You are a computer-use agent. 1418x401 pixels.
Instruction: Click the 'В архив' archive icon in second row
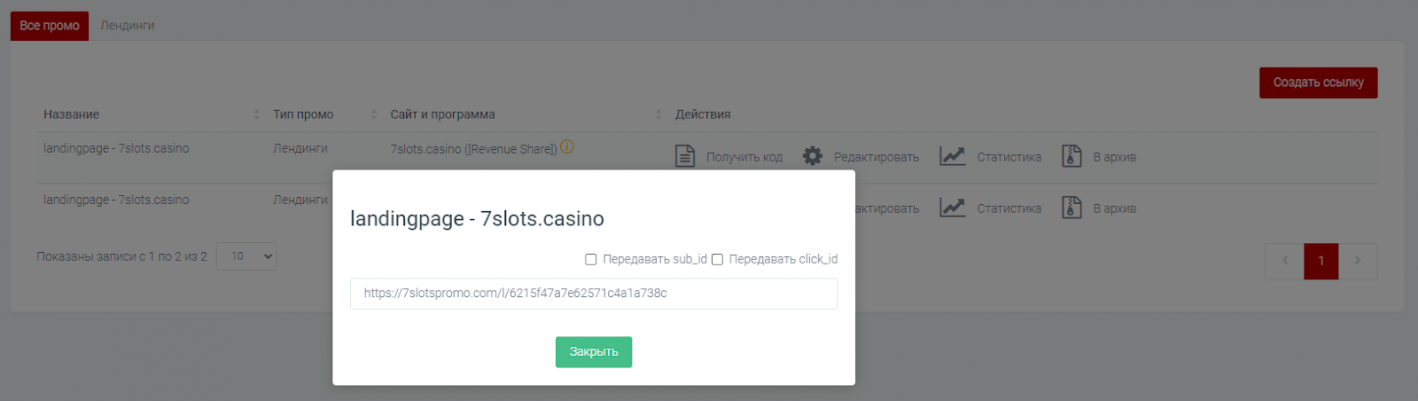pos(1072,208)
